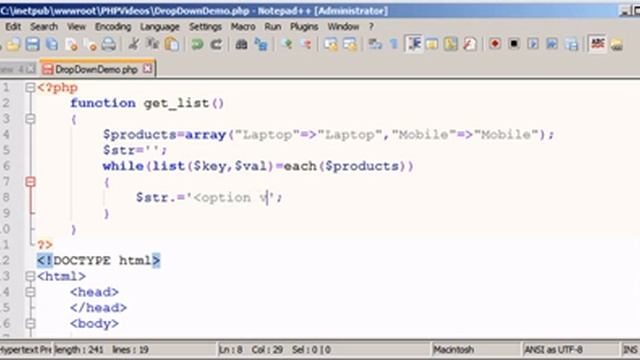Toggle word wrap in the toolbar
The height and width of the screenshot is (360, 640).
coord(375,44)
